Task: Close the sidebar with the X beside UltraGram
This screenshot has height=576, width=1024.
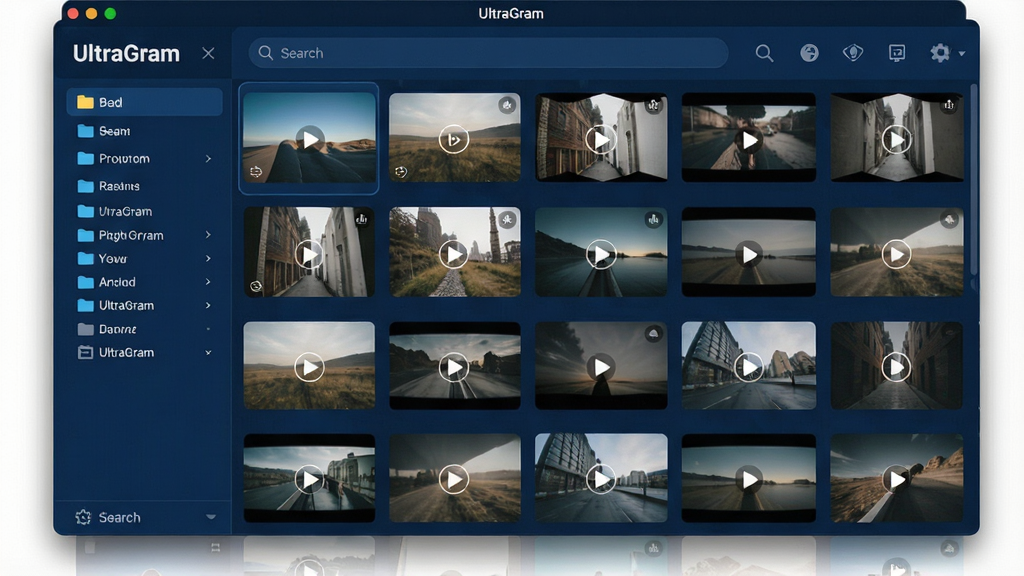Action: click(x=208, y=53)
